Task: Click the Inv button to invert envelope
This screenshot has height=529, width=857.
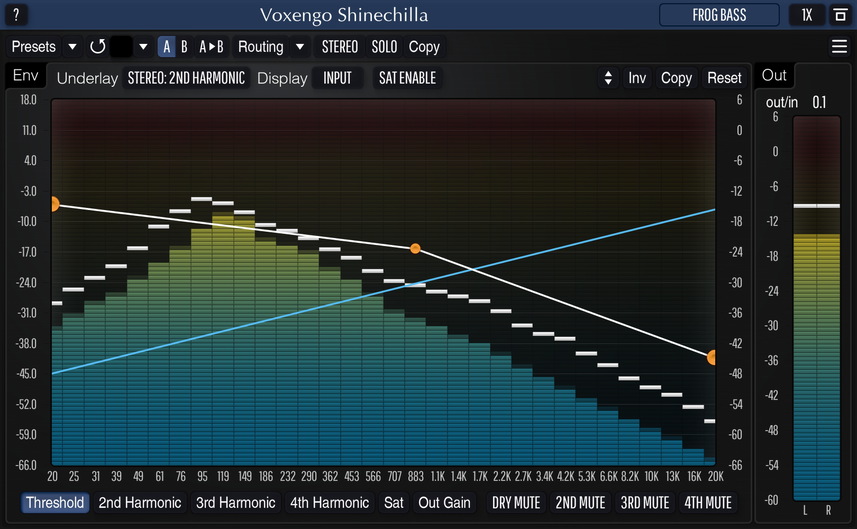Action: coord(637,78)
